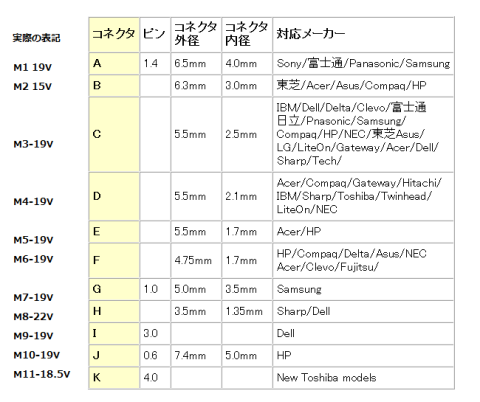
Task: Click inner diameter 1.35mm cell
Action: pyautogui.click(x=247, y=311)
